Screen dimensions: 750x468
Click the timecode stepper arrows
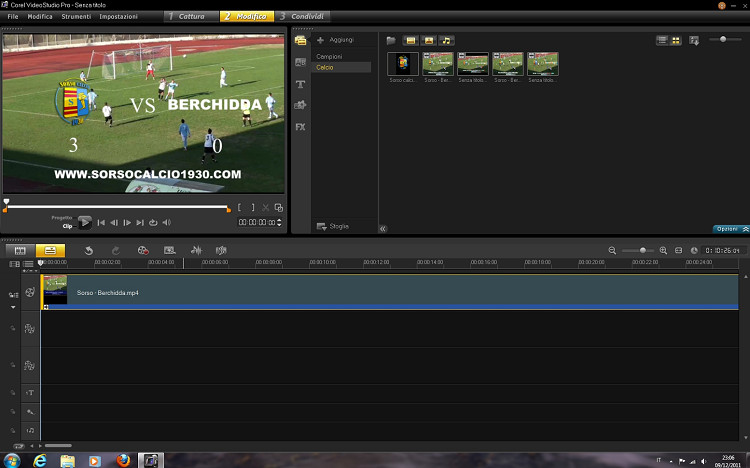[279, 223]
